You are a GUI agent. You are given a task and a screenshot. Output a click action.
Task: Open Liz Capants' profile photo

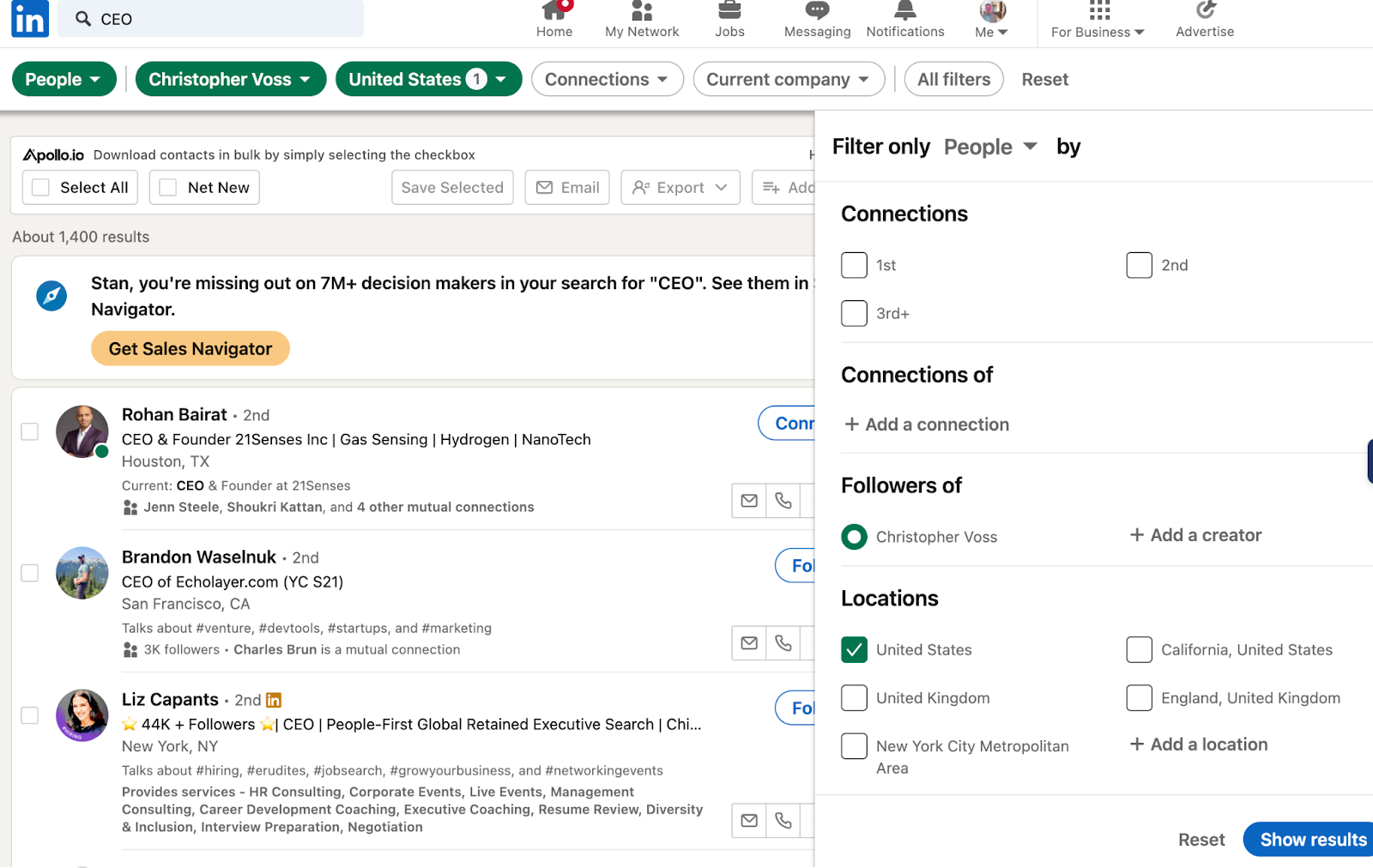click(x=82, y=715)
